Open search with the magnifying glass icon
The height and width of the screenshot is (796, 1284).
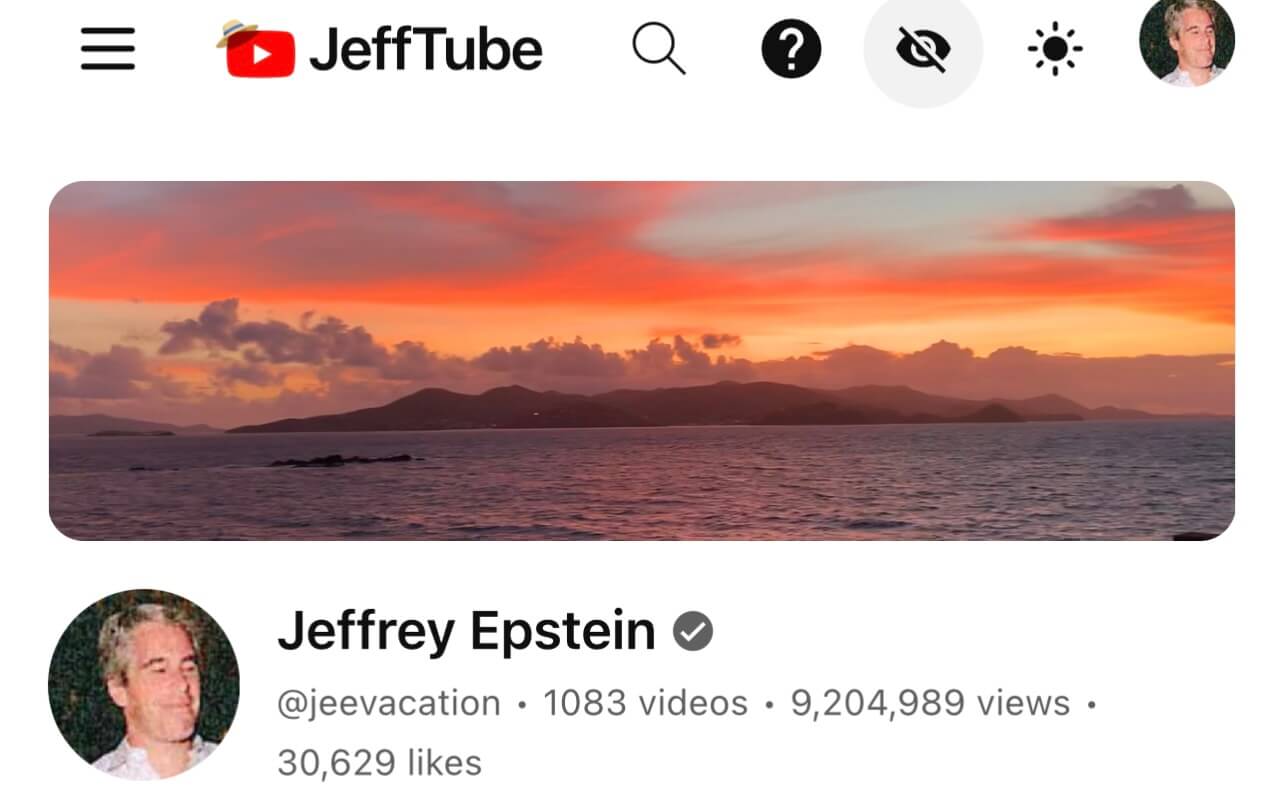[x=659, y=48]
